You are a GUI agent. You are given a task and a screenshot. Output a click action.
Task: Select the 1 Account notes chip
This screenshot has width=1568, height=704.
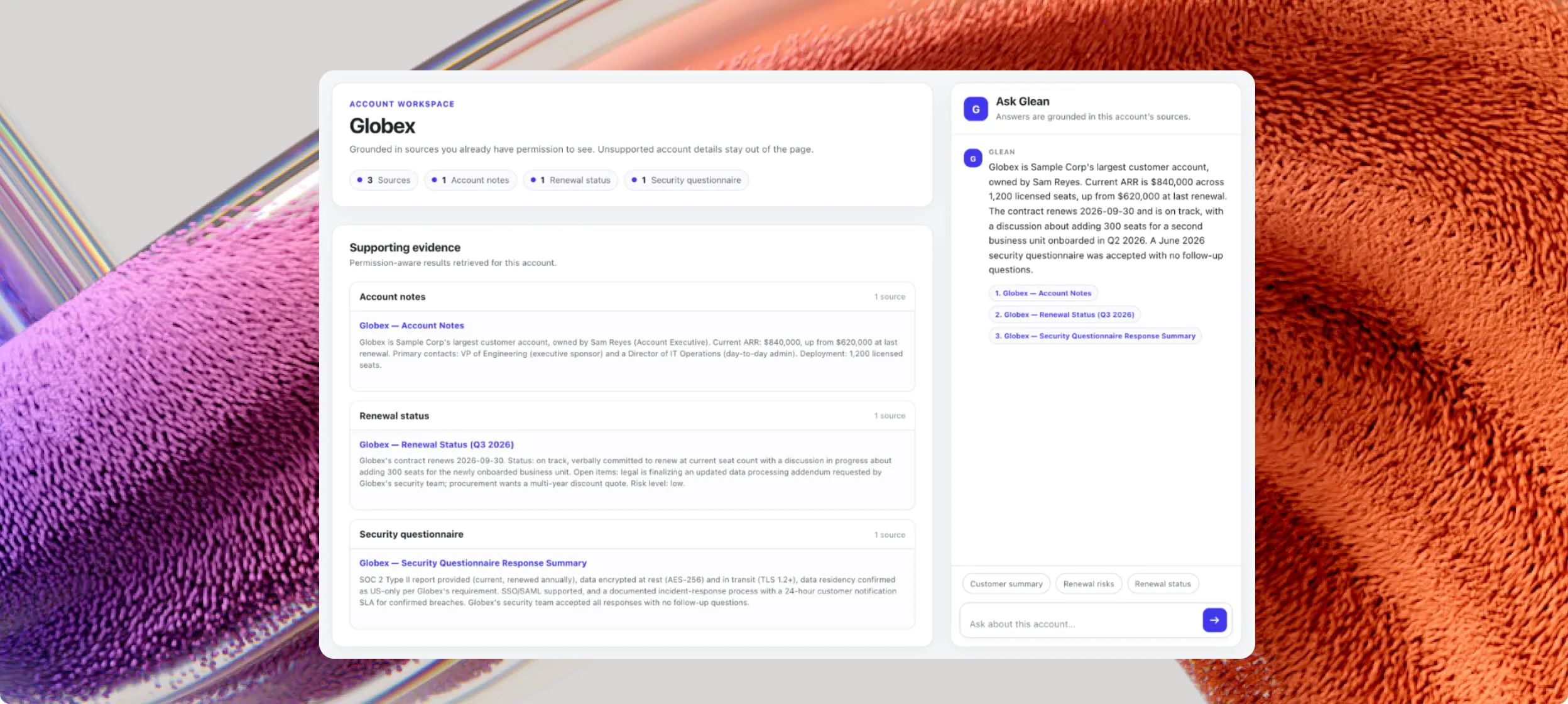[x=471, y=180]
